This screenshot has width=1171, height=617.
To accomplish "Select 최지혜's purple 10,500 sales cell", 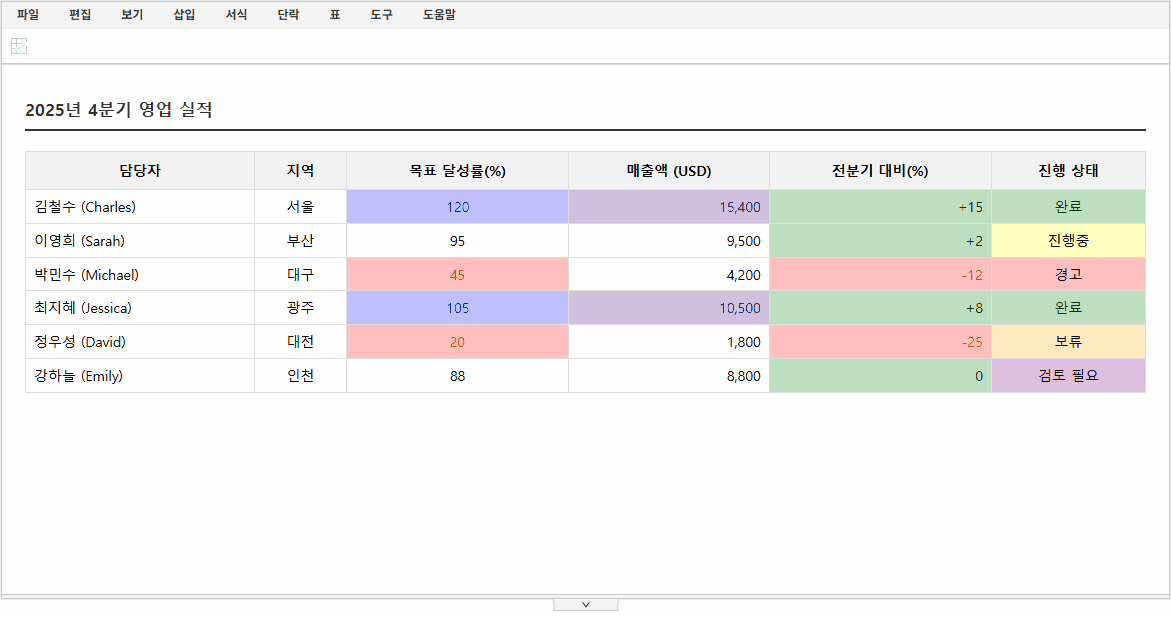I will click(x=668, y=307).
